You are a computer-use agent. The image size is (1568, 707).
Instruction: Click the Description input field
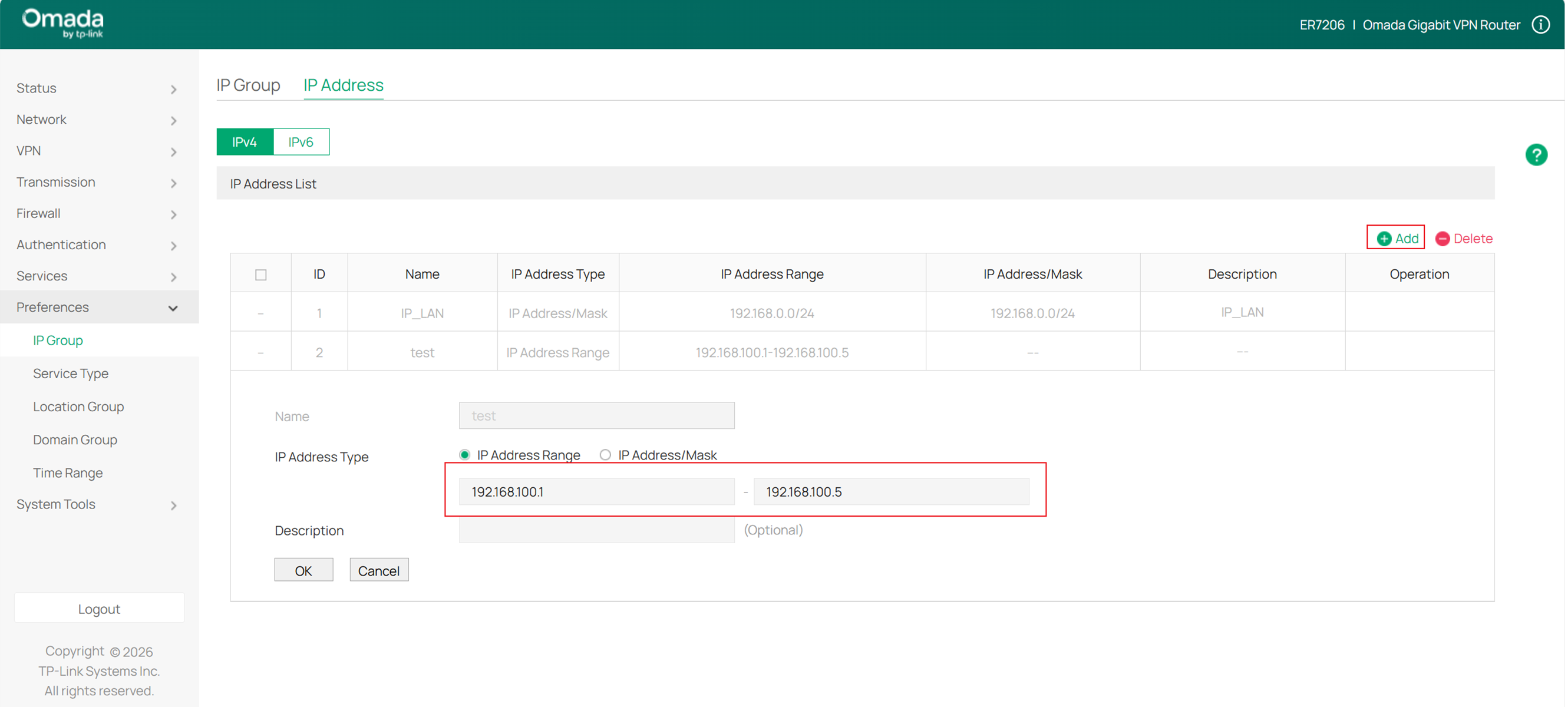click(x=596, y=530)
